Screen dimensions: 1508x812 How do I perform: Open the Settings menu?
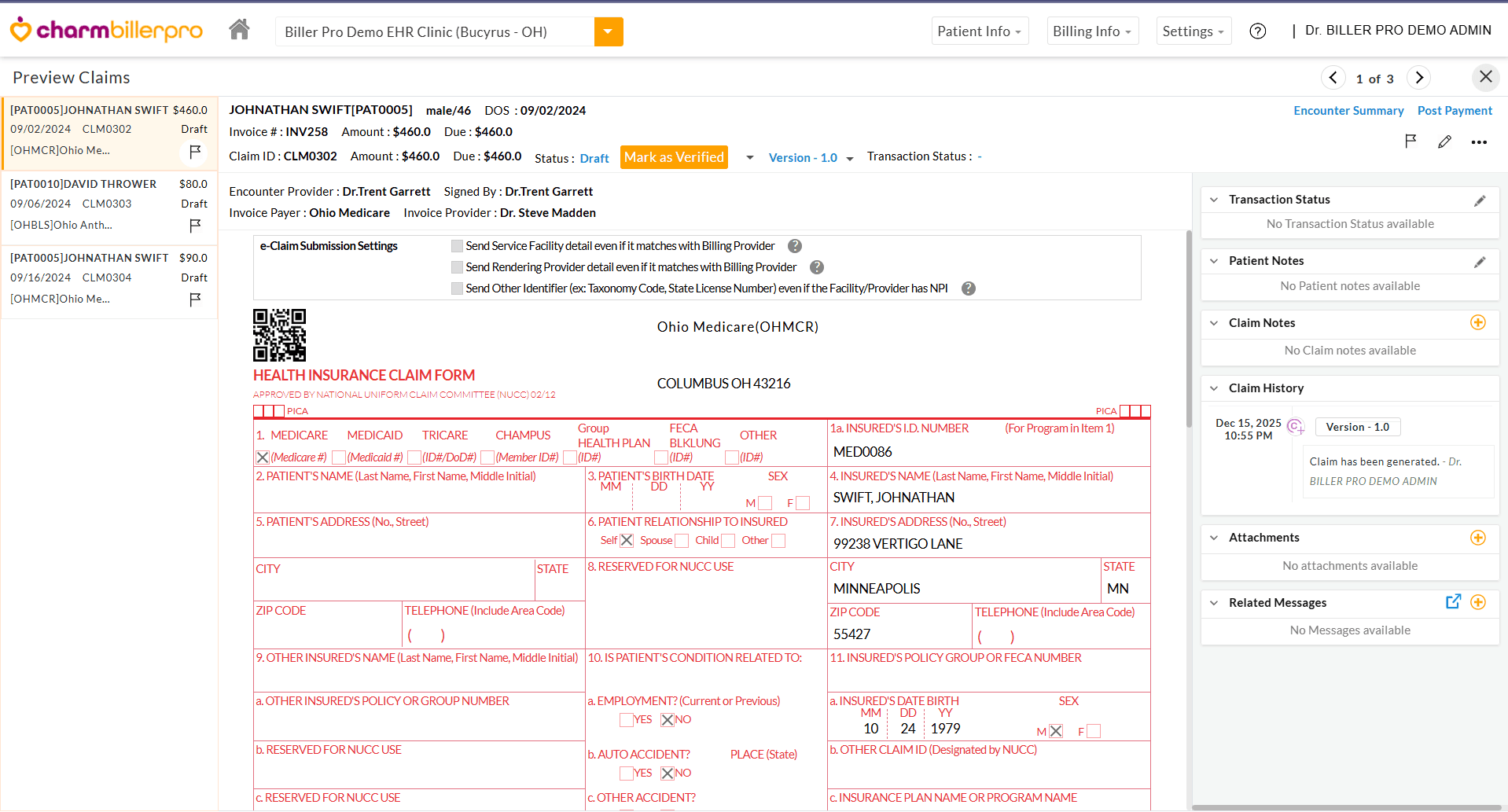(1194, 31)
